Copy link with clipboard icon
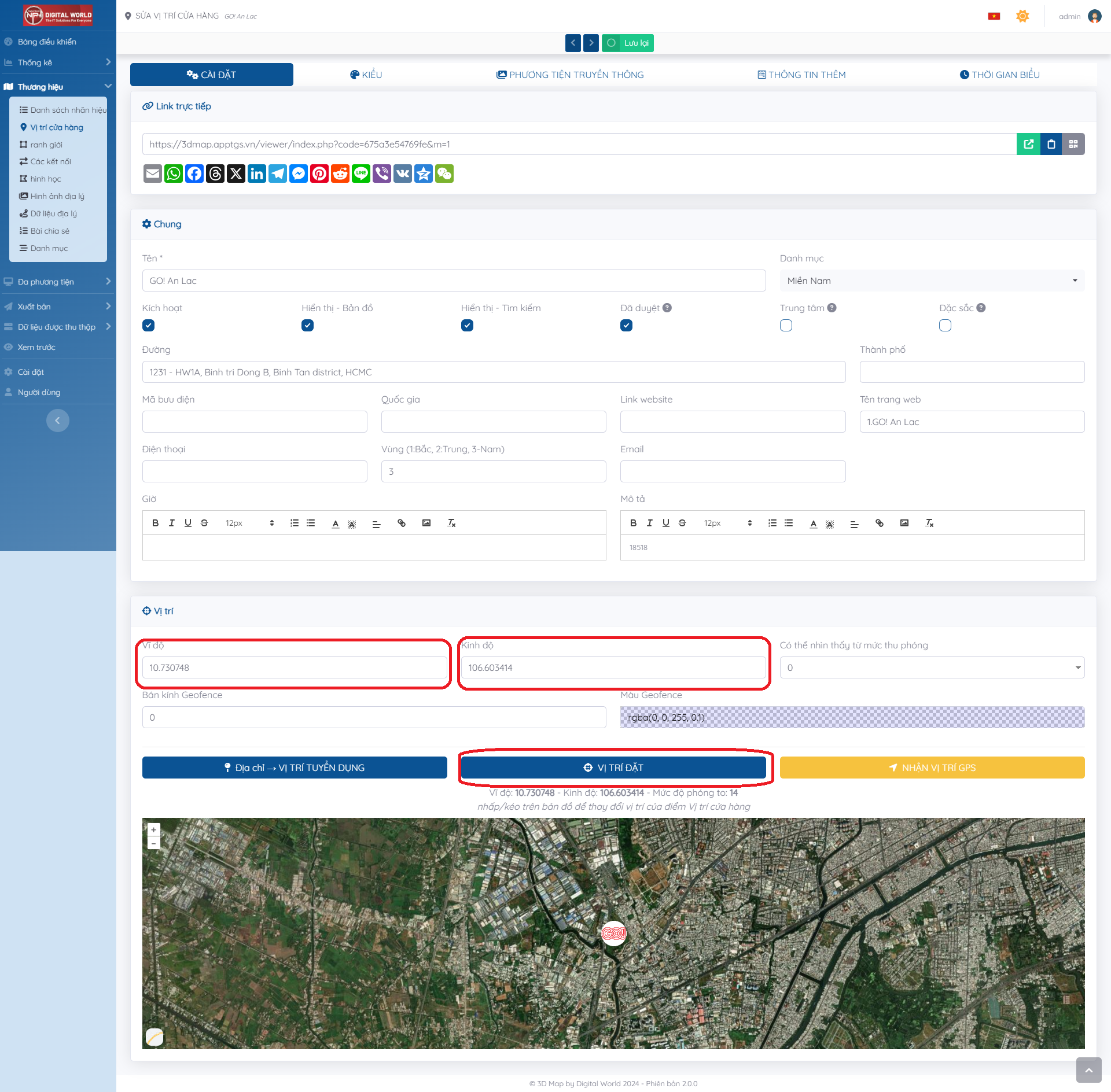Screen dimensions: 1111x1092 tap(1051, 144)
